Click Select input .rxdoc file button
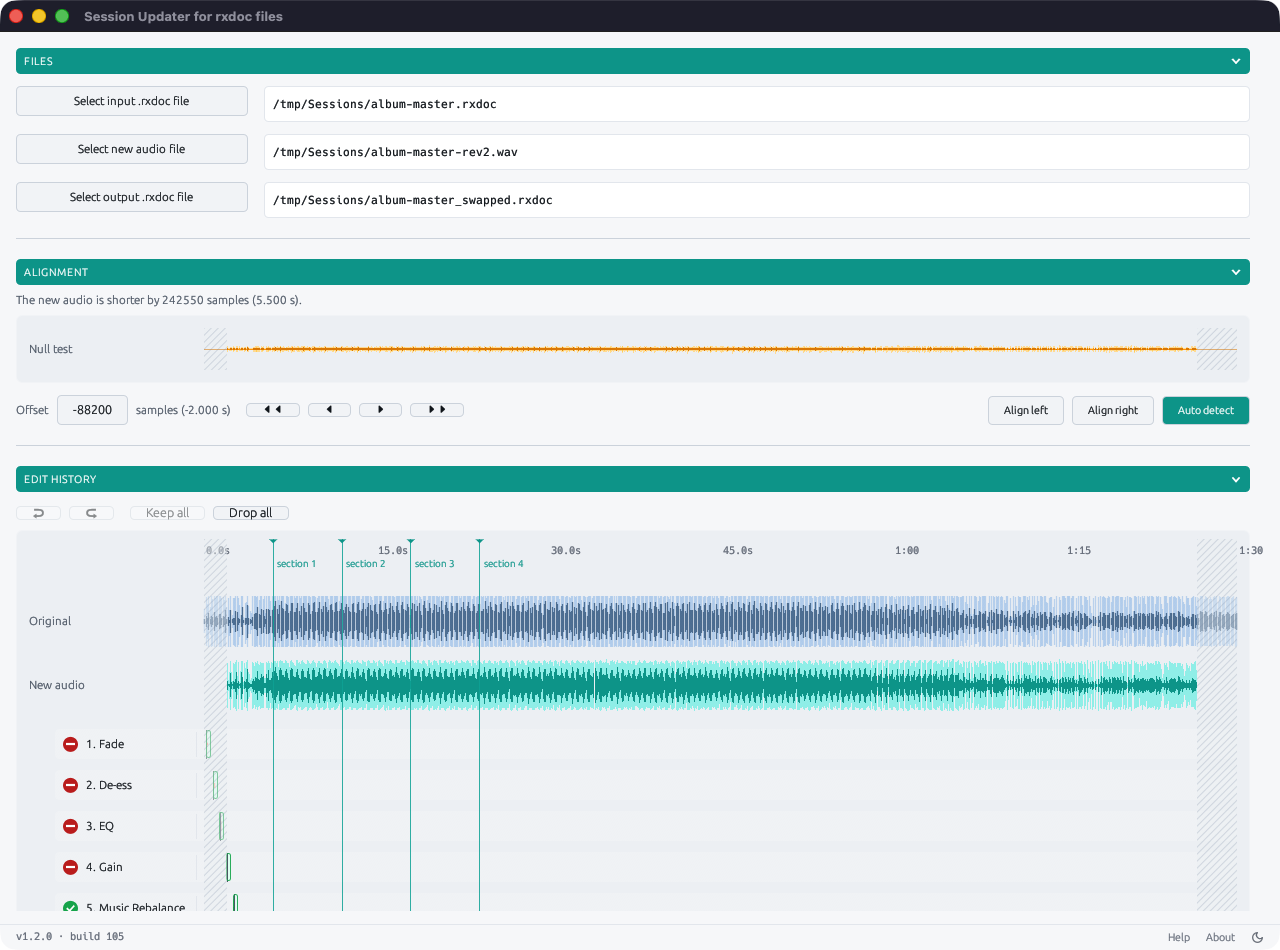Screen dimensions: 1280x950 132,101
